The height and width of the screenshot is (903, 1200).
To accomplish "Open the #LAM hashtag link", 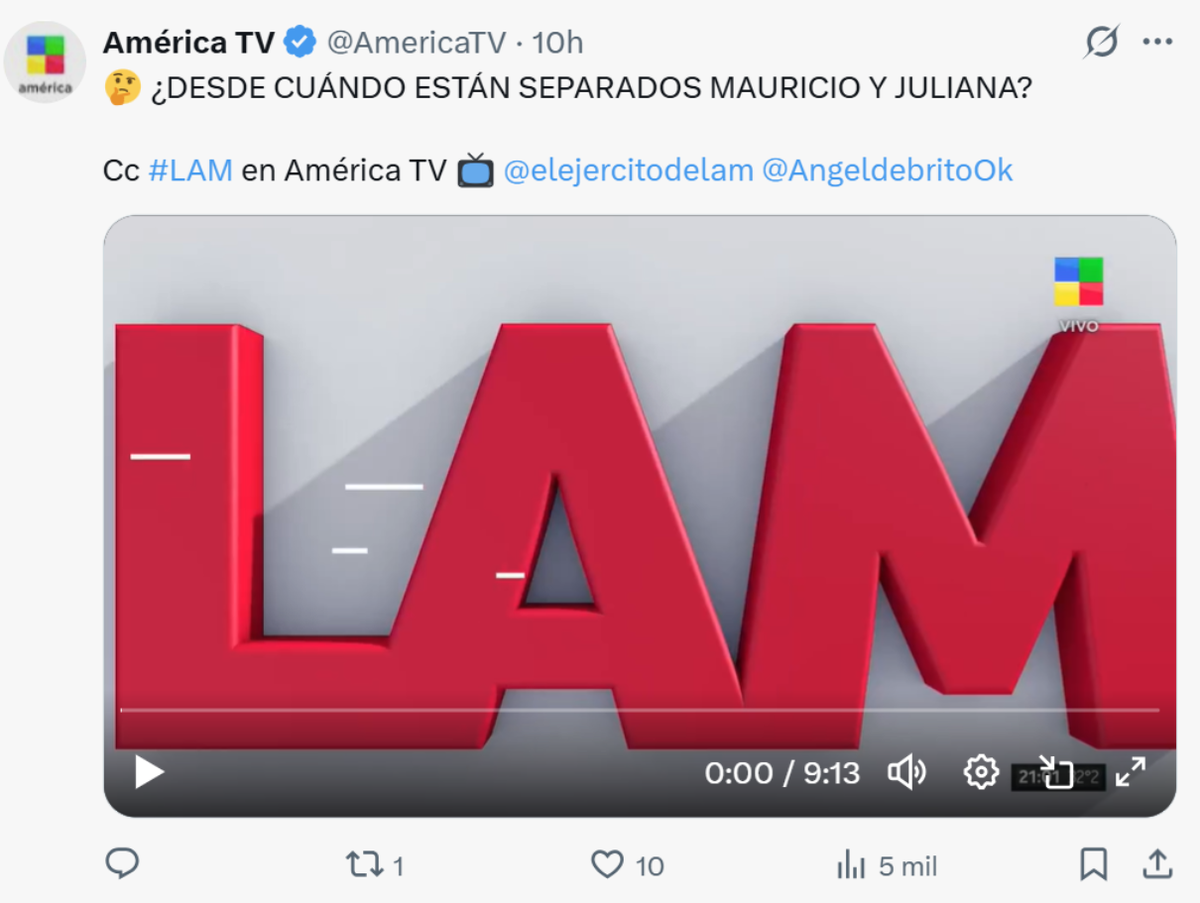I will pos(190,171).
